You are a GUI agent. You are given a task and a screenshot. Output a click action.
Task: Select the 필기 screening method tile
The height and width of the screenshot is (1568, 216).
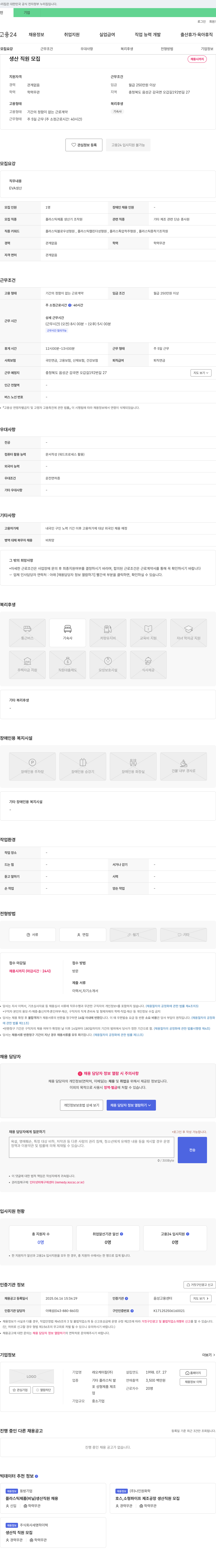point(133,934)
